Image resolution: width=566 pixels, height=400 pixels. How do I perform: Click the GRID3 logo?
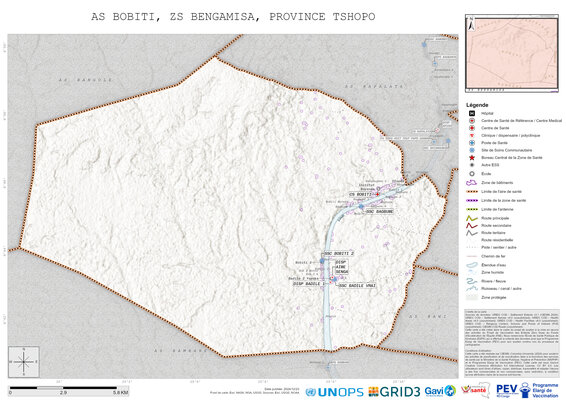394,392
